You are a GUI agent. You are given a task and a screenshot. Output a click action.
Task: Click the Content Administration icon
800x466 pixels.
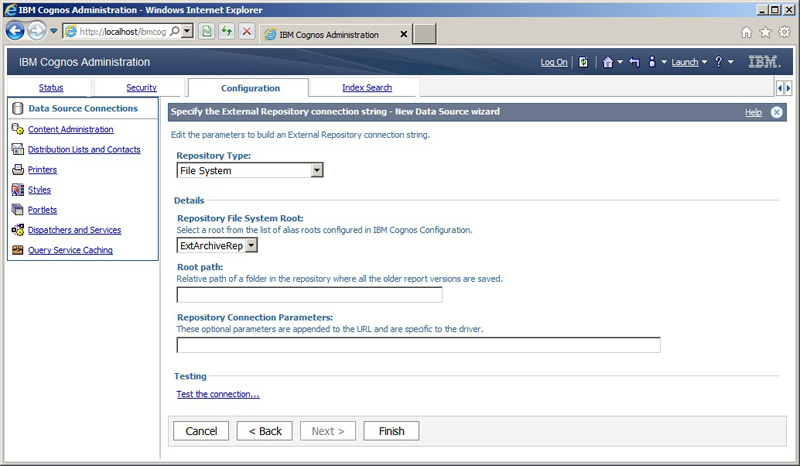click(x=17, y=129)
